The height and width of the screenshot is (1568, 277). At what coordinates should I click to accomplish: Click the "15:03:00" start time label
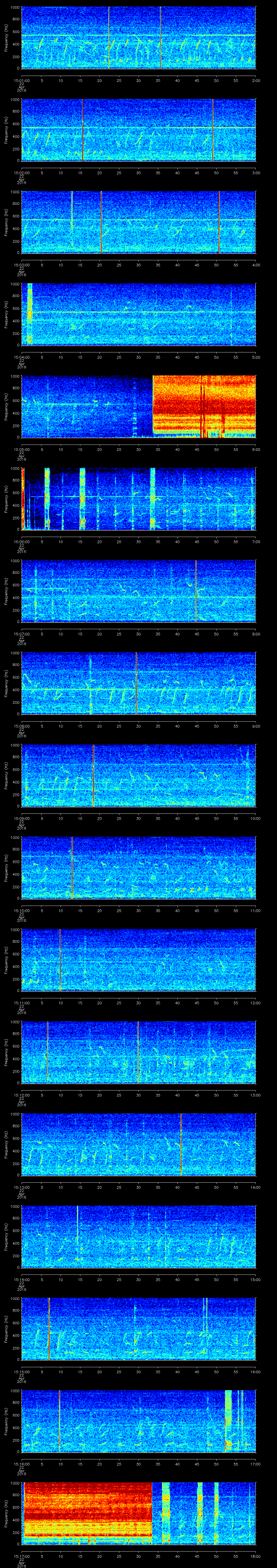(x=21, y=265)
